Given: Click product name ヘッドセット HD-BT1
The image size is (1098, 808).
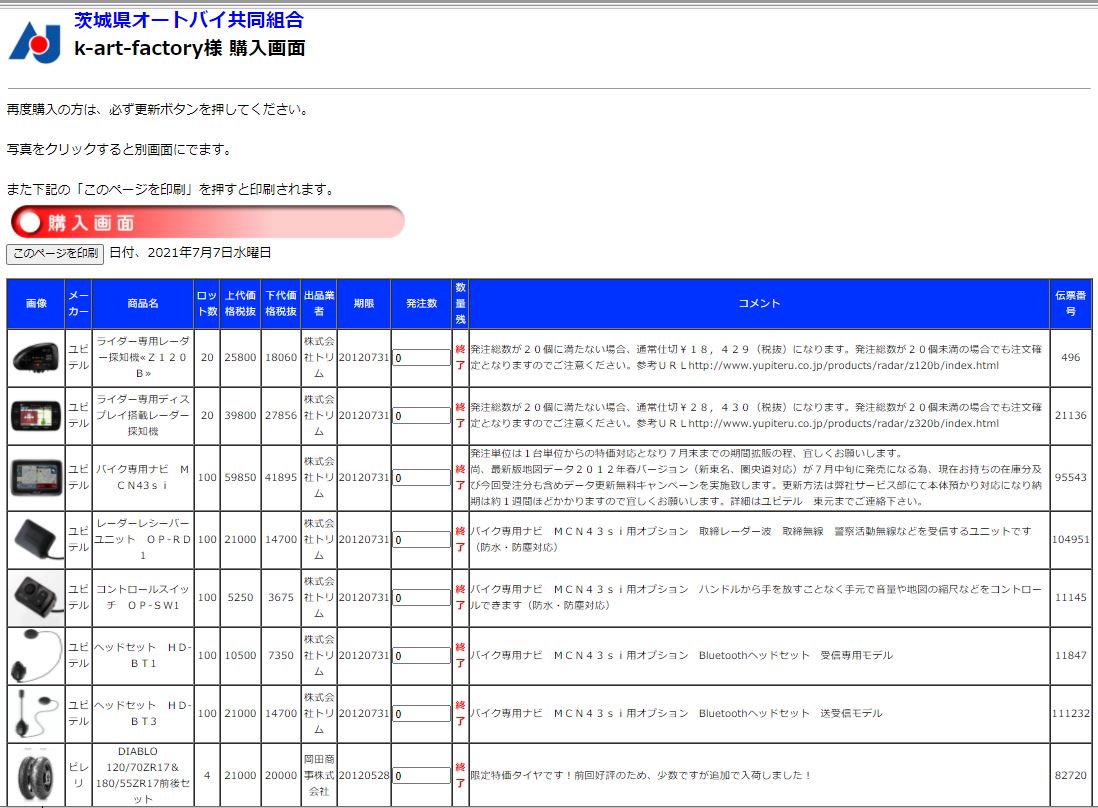Looking at the screenshot, I should click(143, 655).
